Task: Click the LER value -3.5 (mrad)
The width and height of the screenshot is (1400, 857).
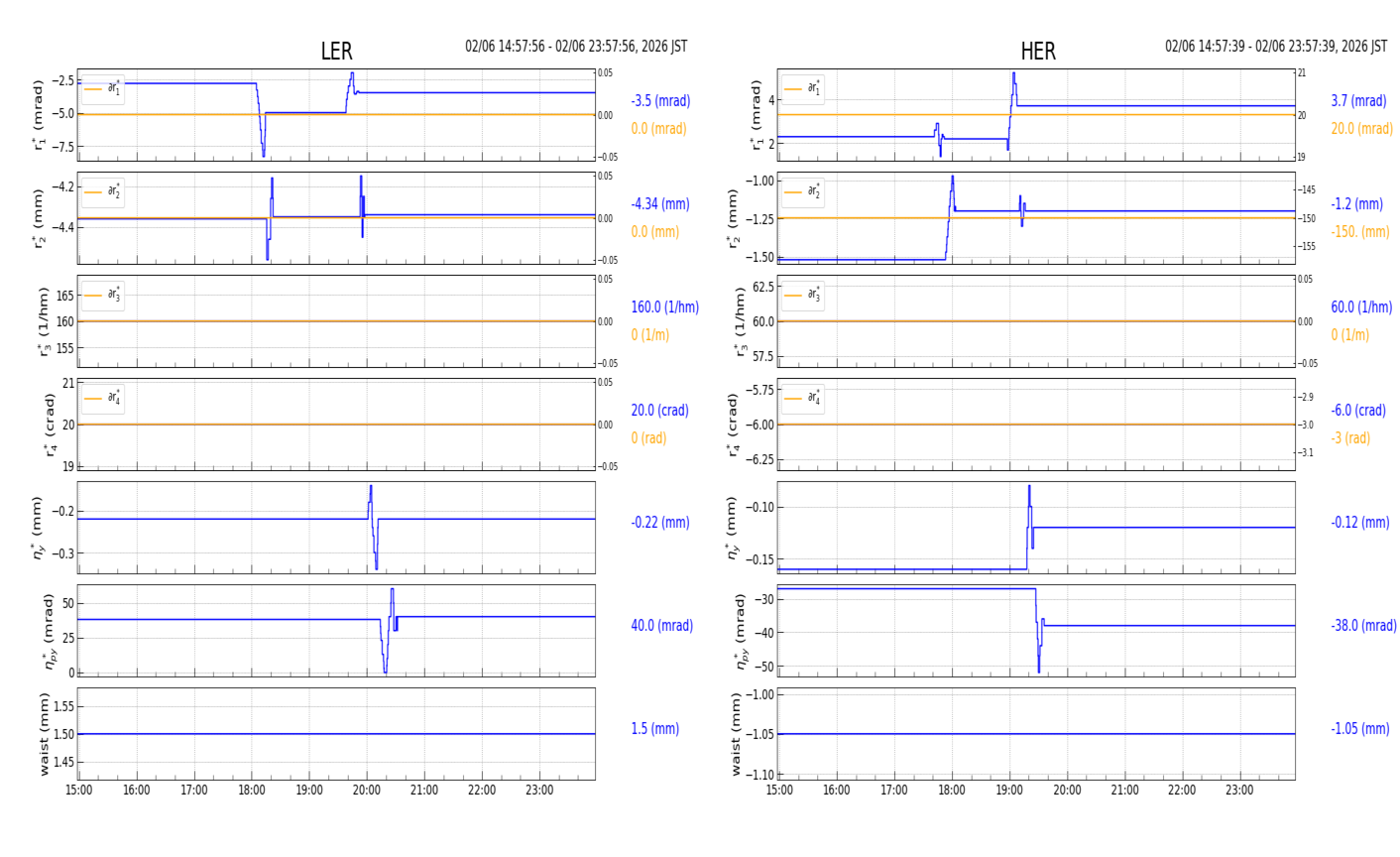Action: tap(660, 101)
